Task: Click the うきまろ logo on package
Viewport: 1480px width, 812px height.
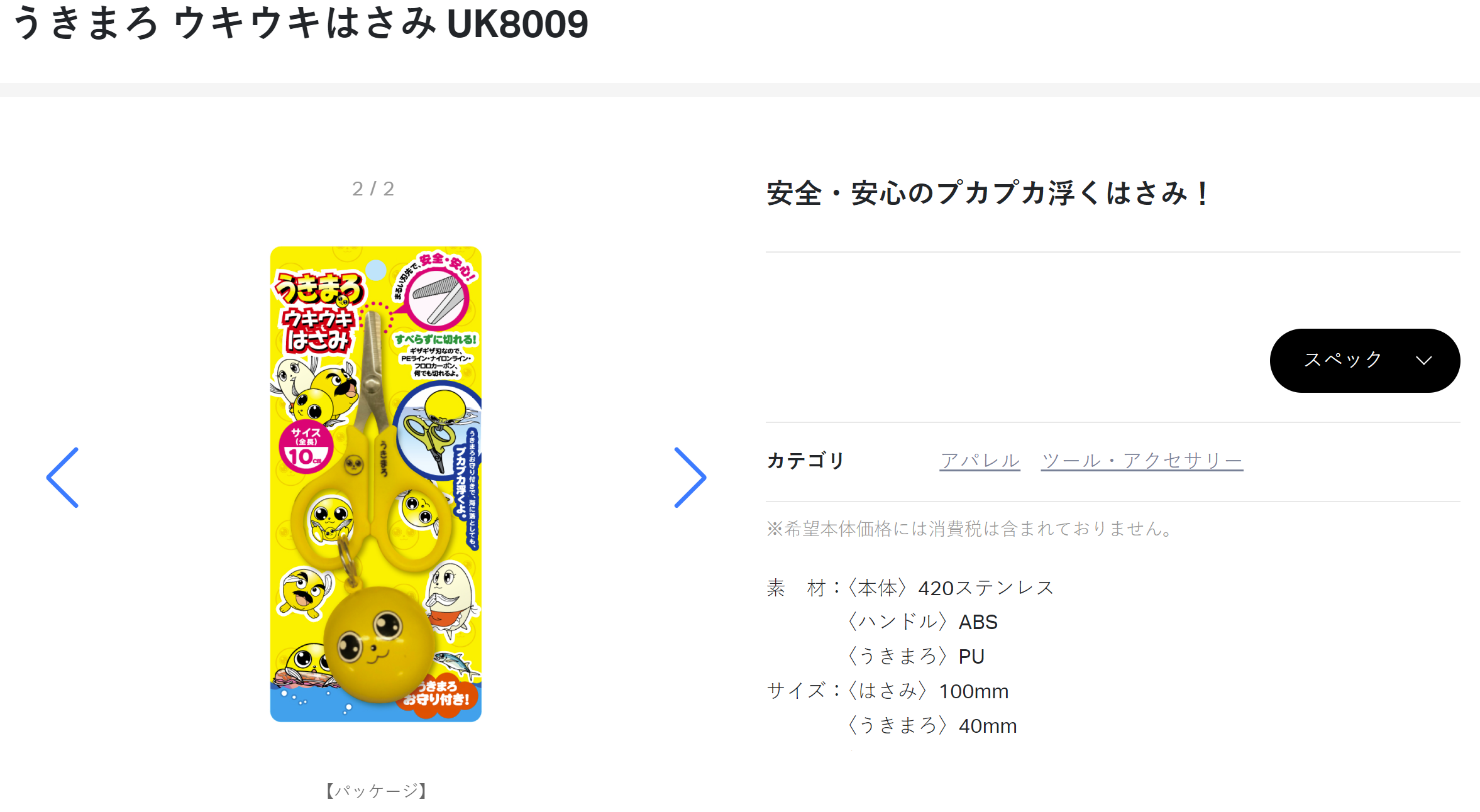Action: click(x=319, y=289)
